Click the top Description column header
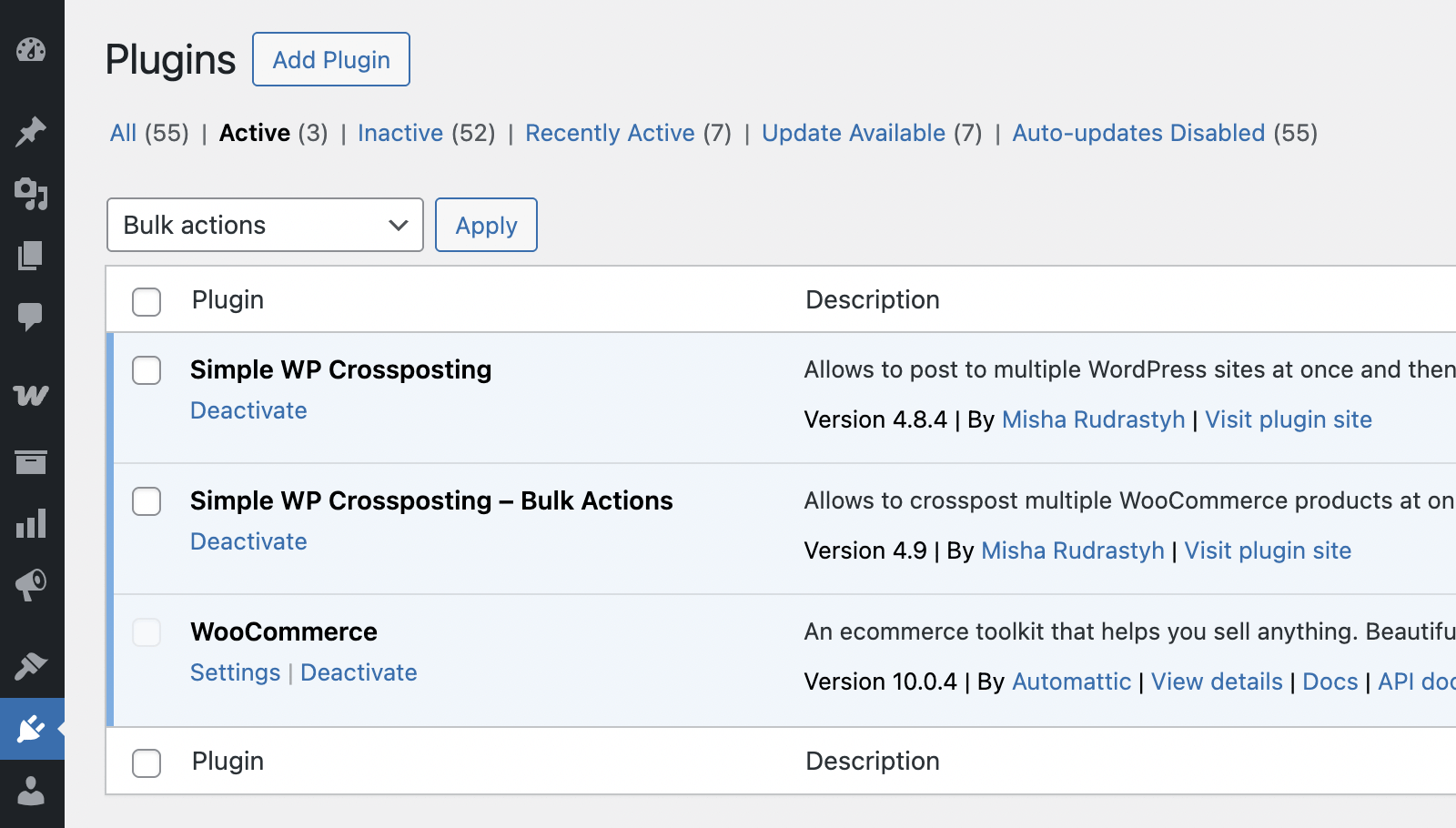 click(873, 300)
